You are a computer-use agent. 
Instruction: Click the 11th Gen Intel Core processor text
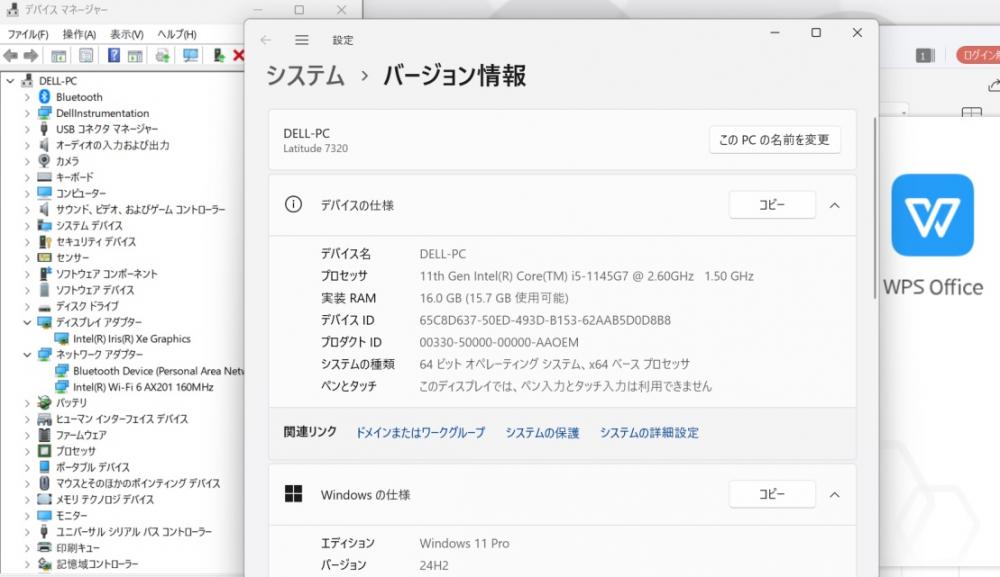pyautogui.click(x=586, y=276)
